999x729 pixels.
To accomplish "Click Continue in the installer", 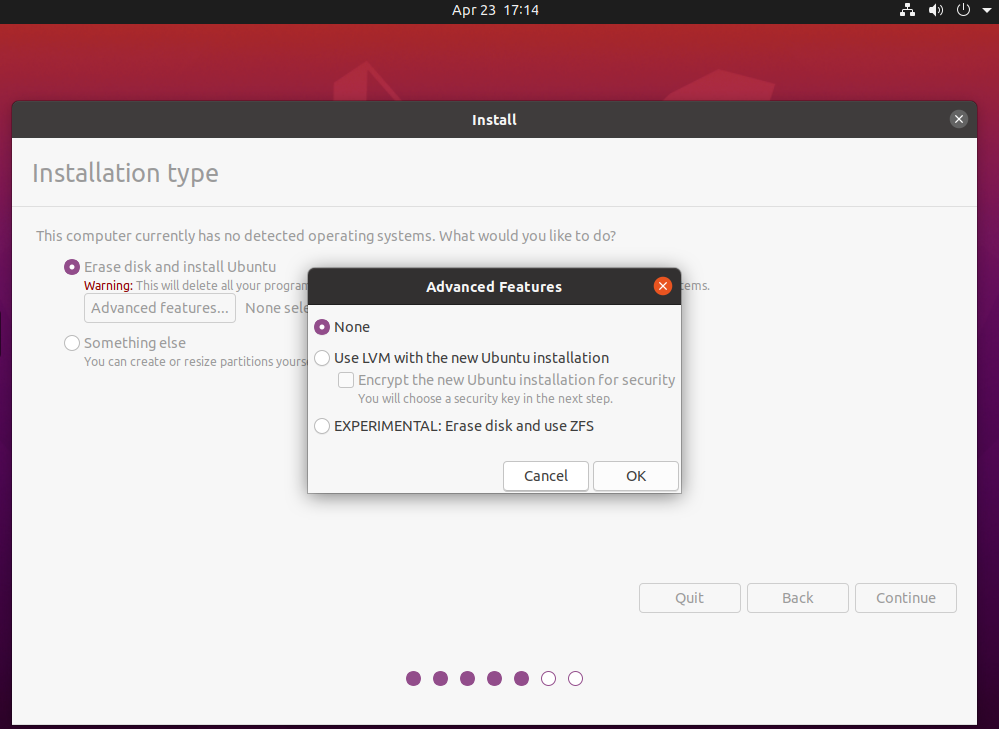I will (x=906, y=598).
